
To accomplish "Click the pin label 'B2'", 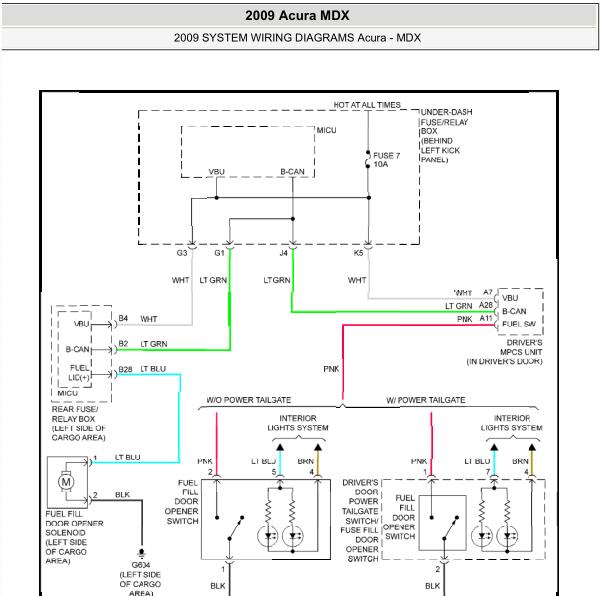I will pos(123,343).
